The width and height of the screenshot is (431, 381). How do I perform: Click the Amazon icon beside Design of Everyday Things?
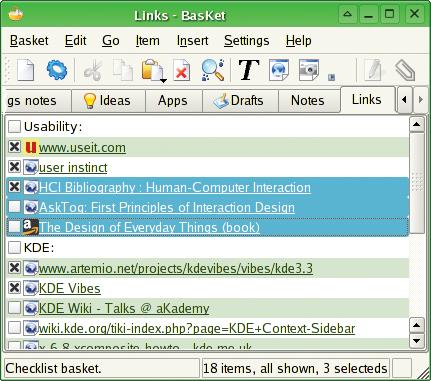point(30,227)
